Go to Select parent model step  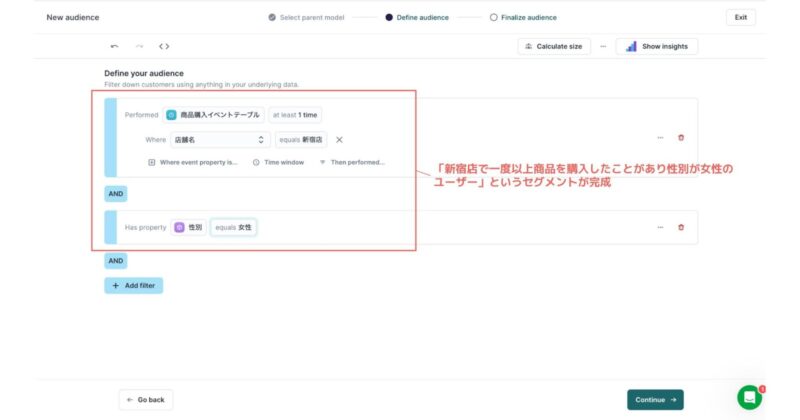(x=306, y=17)
